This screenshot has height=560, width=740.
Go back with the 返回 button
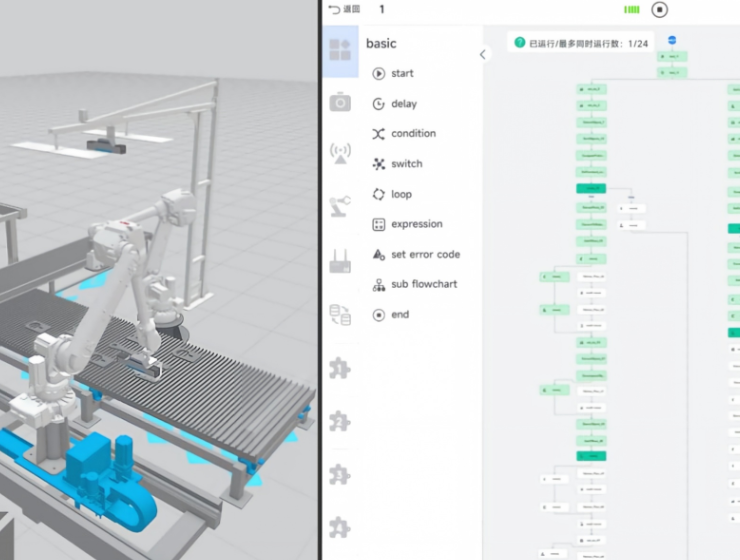[345, 9]
